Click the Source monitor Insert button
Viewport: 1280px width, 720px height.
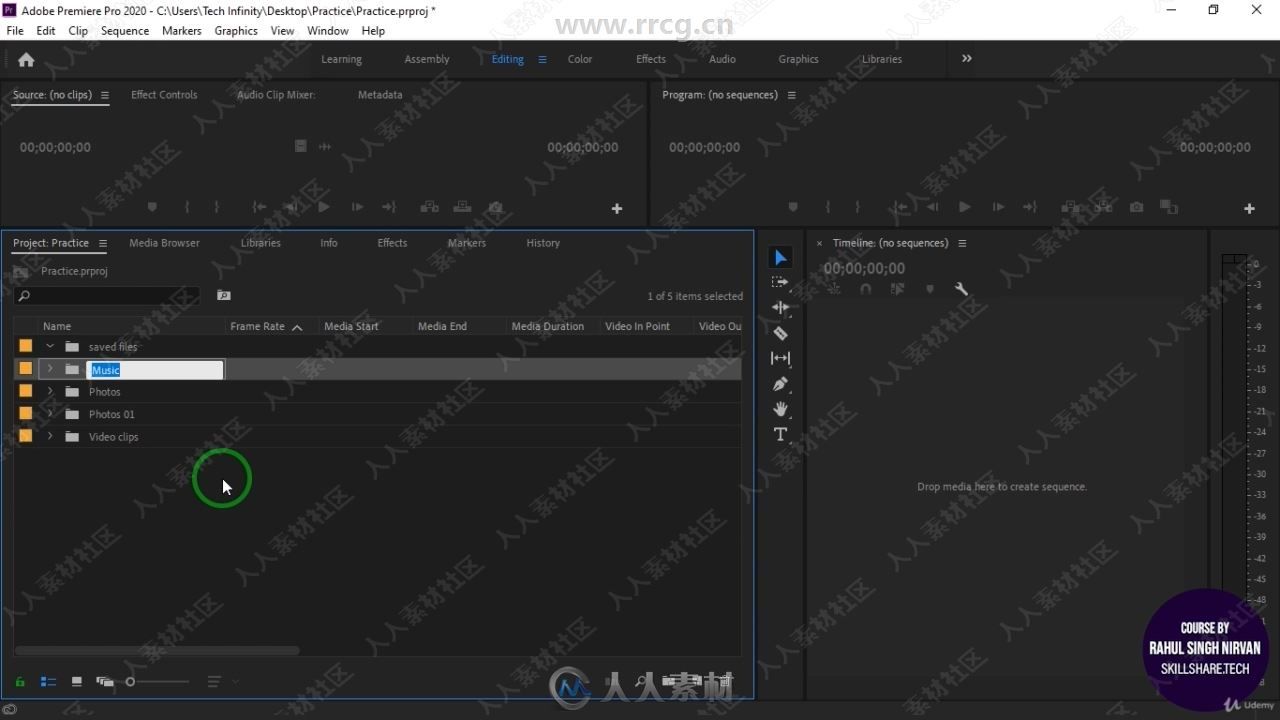429,207
